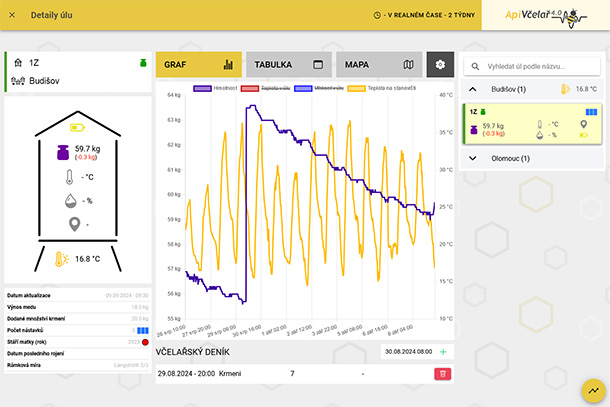Delete the Krmení diary entry trash icon

click(x=443, y=374)
